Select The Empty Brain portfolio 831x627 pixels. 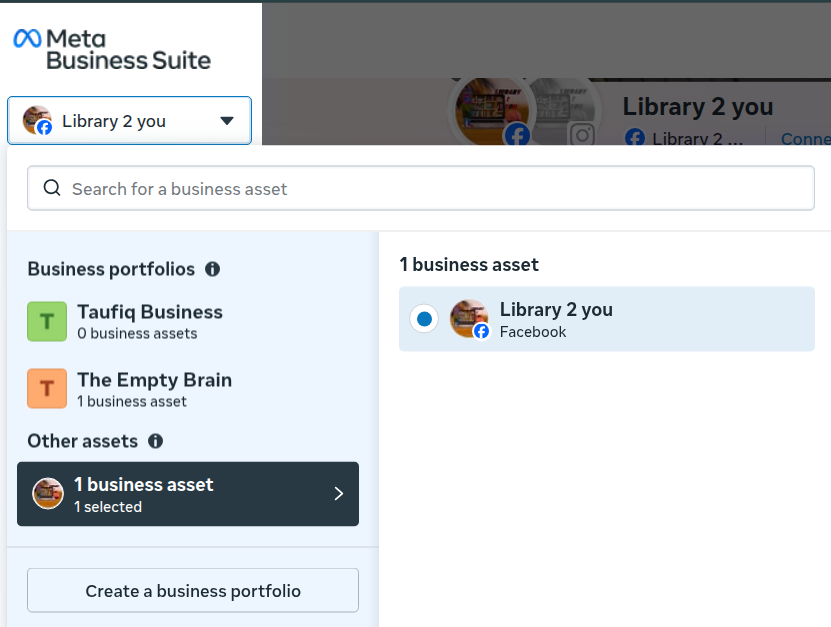(x=189, y=388)
